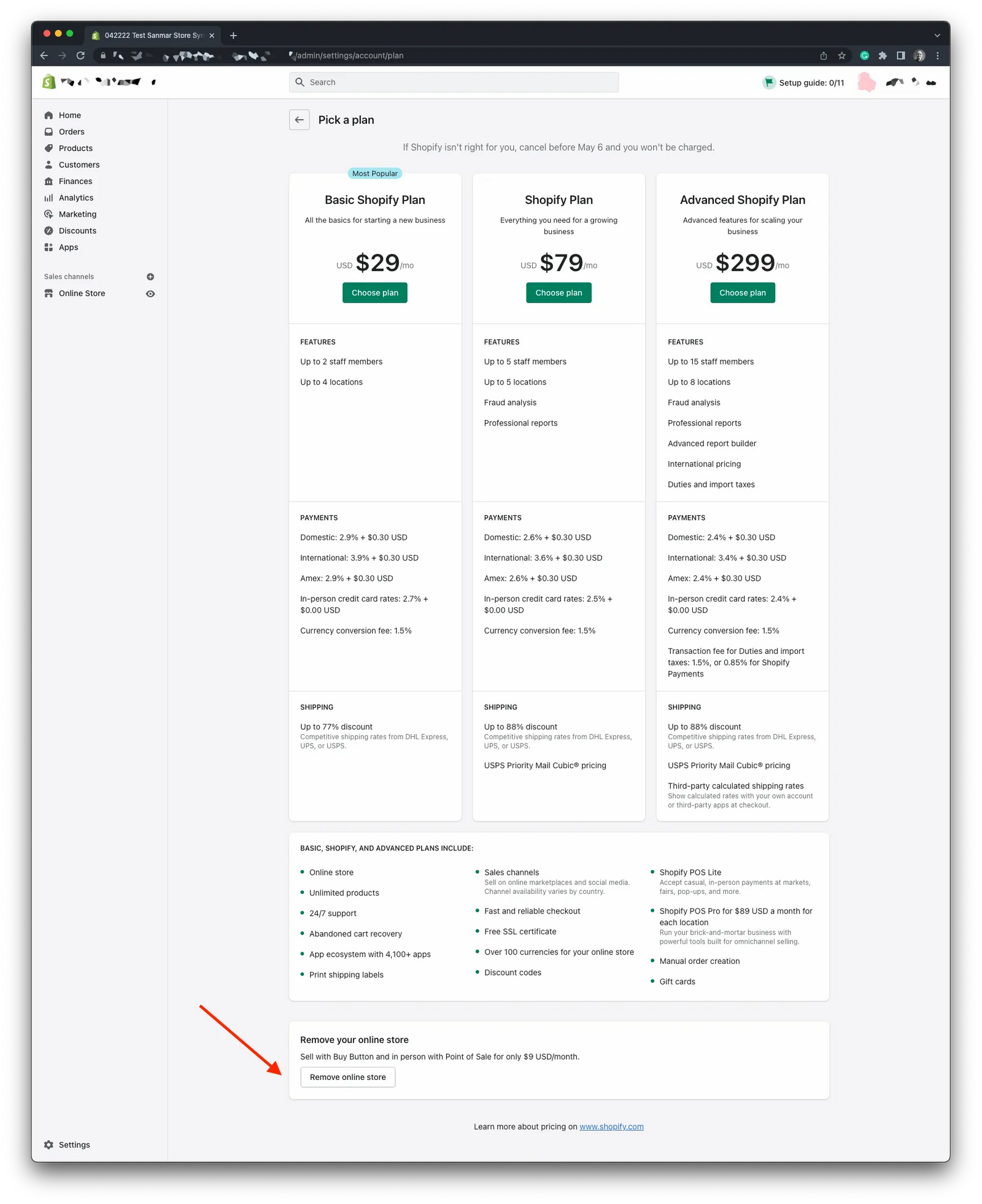Viewport: 982px width, 1204px height.
Task: Click the Most Popular badge
Action: tap(374, 174)
